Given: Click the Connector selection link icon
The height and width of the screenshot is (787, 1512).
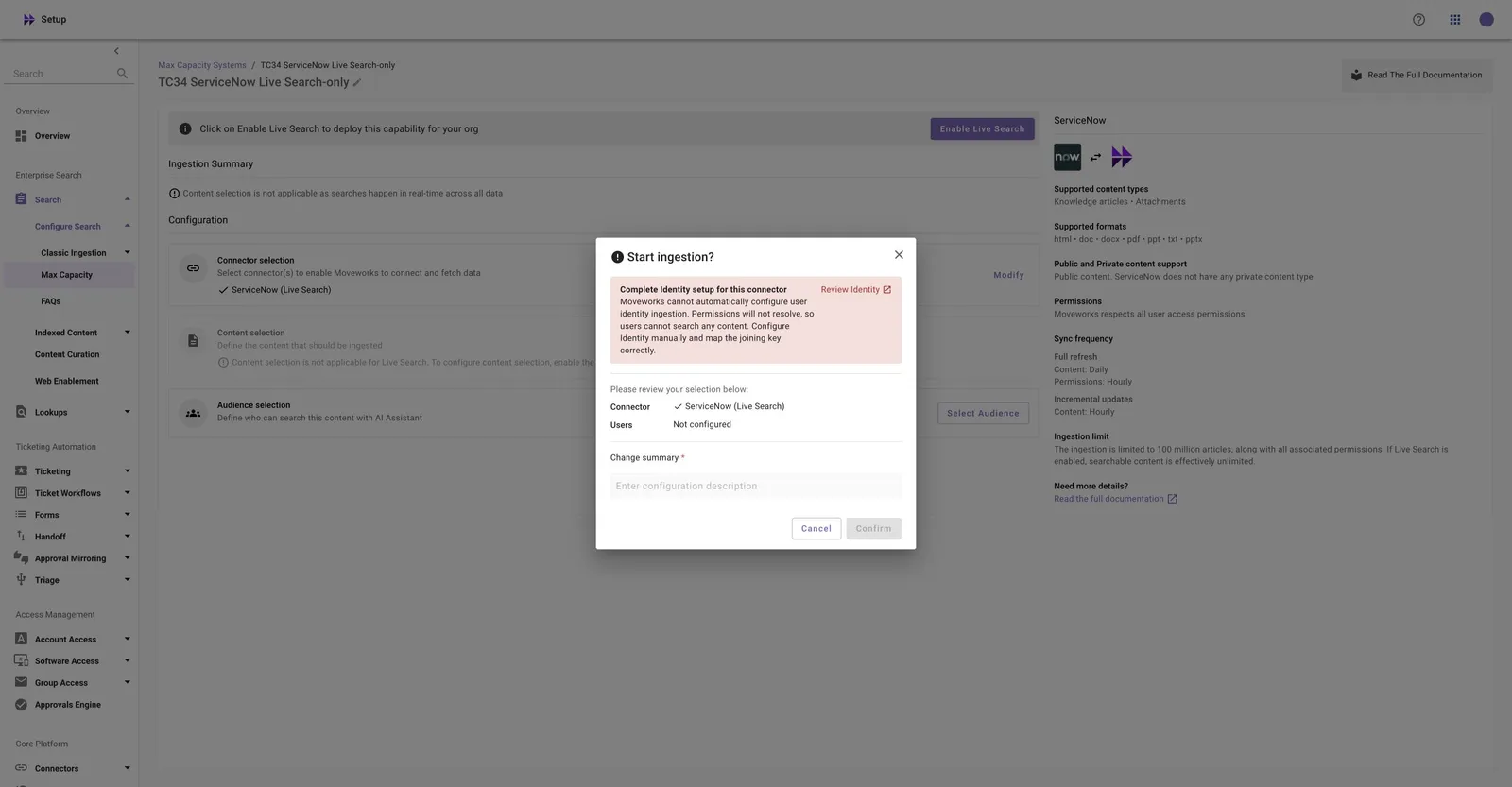Looking at the screenshot, I should 193,268.
